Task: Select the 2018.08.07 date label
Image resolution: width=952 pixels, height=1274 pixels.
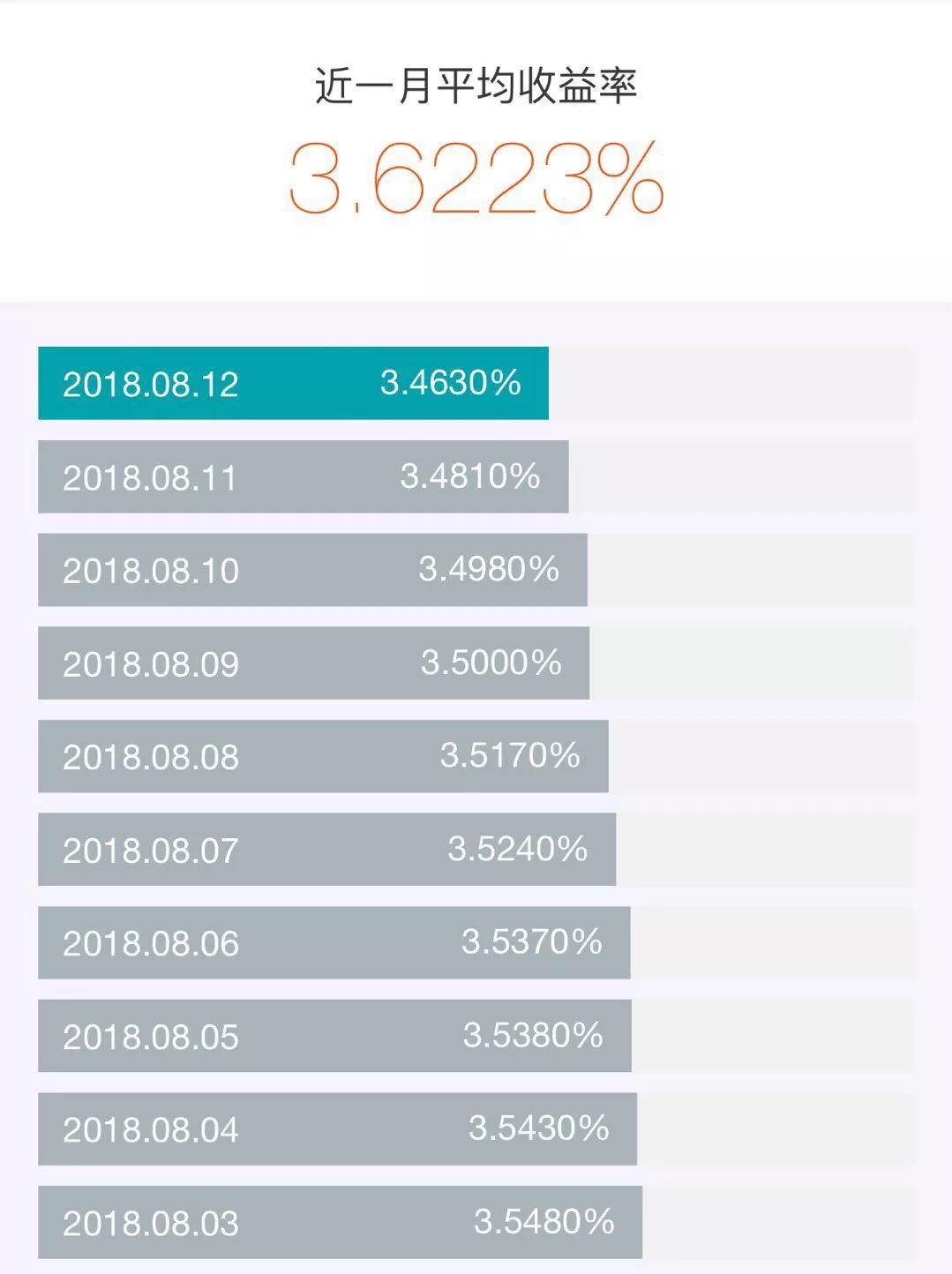Action: [x=151, y=851]
